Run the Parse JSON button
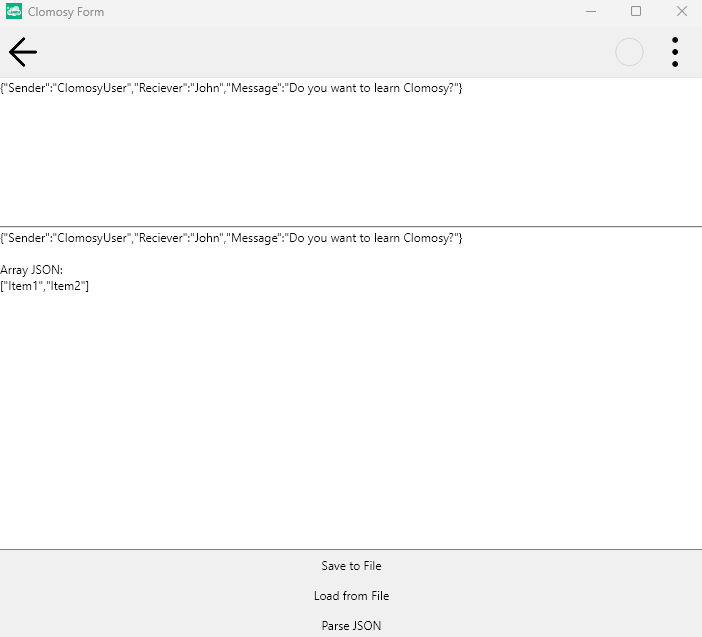 tap(351, 626)
